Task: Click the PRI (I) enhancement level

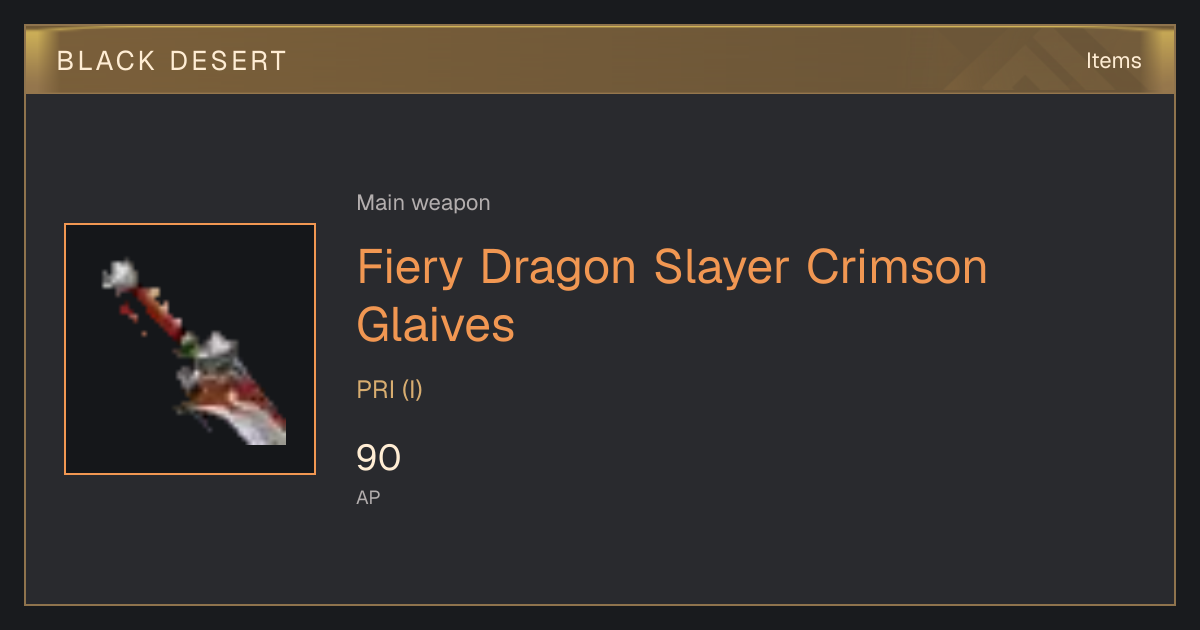Action: tap(390, 390)
